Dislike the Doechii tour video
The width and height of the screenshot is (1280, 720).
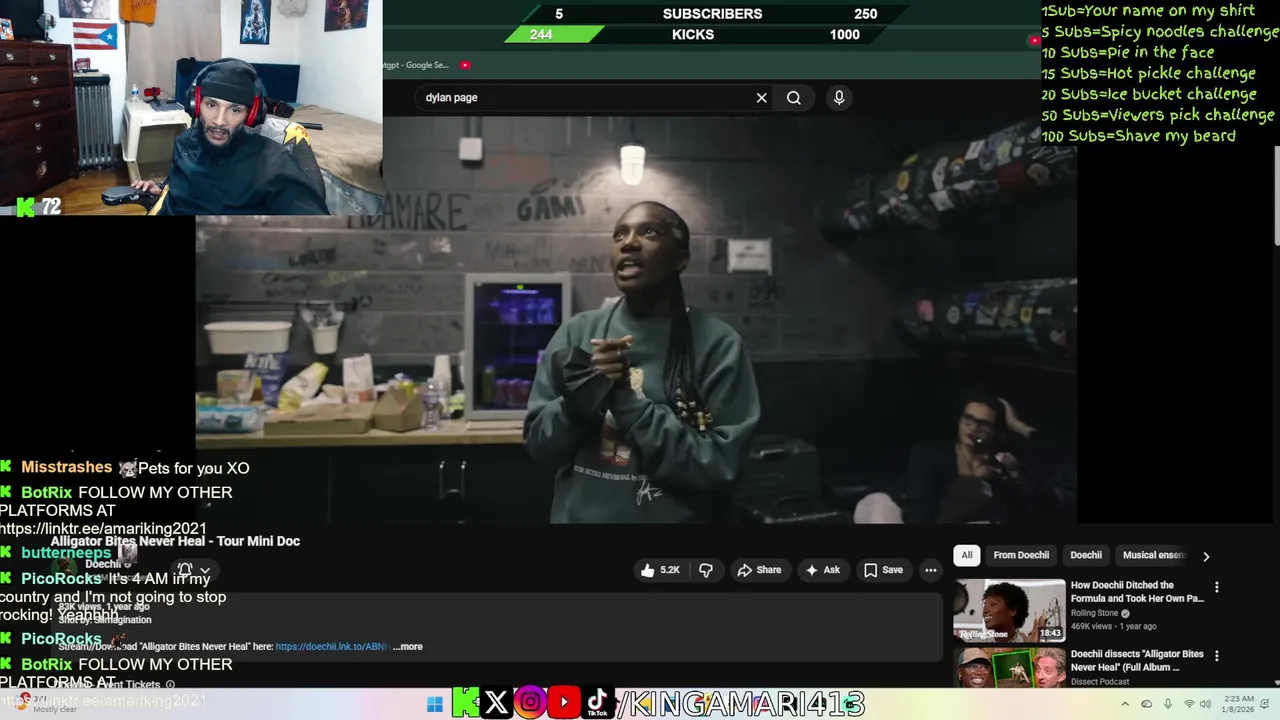pos(706,570)
